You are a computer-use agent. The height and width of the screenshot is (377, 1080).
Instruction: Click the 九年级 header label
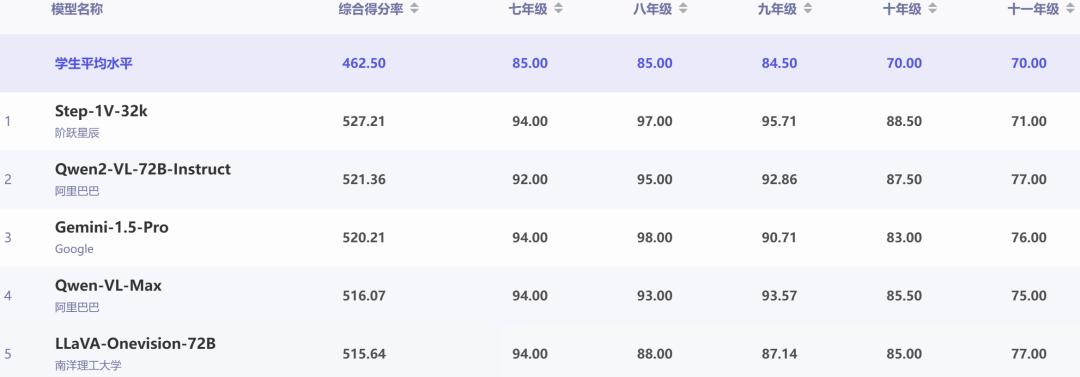[778, 9]
